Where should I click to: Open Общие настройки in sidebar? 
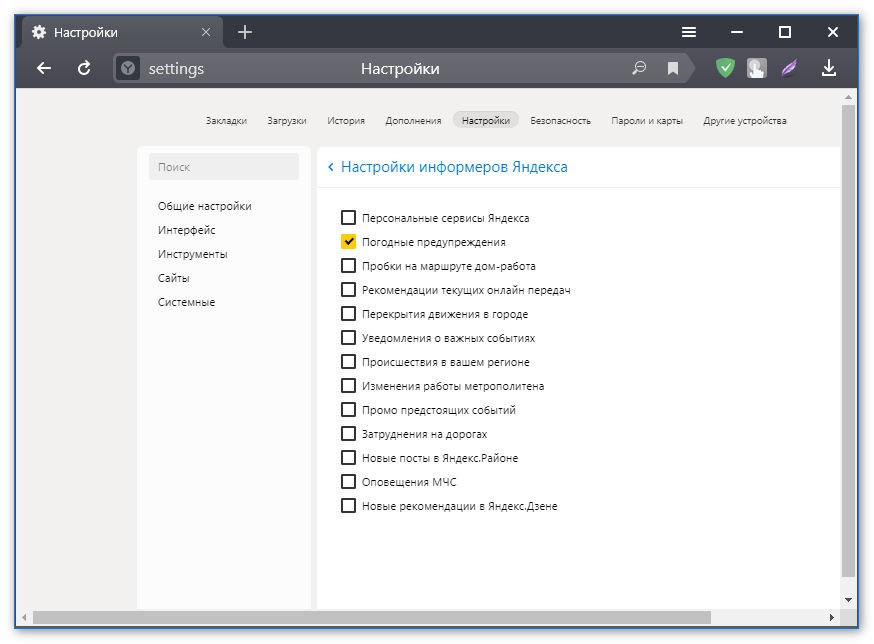[x=205, y=206]
